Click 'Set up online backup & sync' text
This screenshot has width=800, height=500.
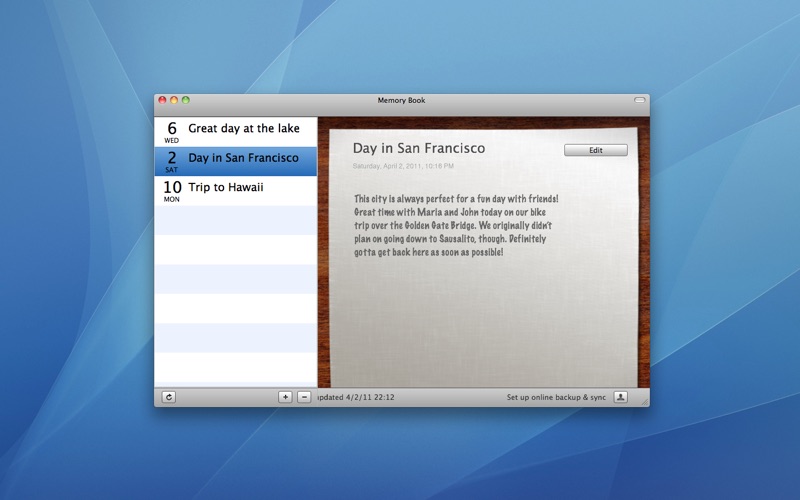(x=556, y=397)
